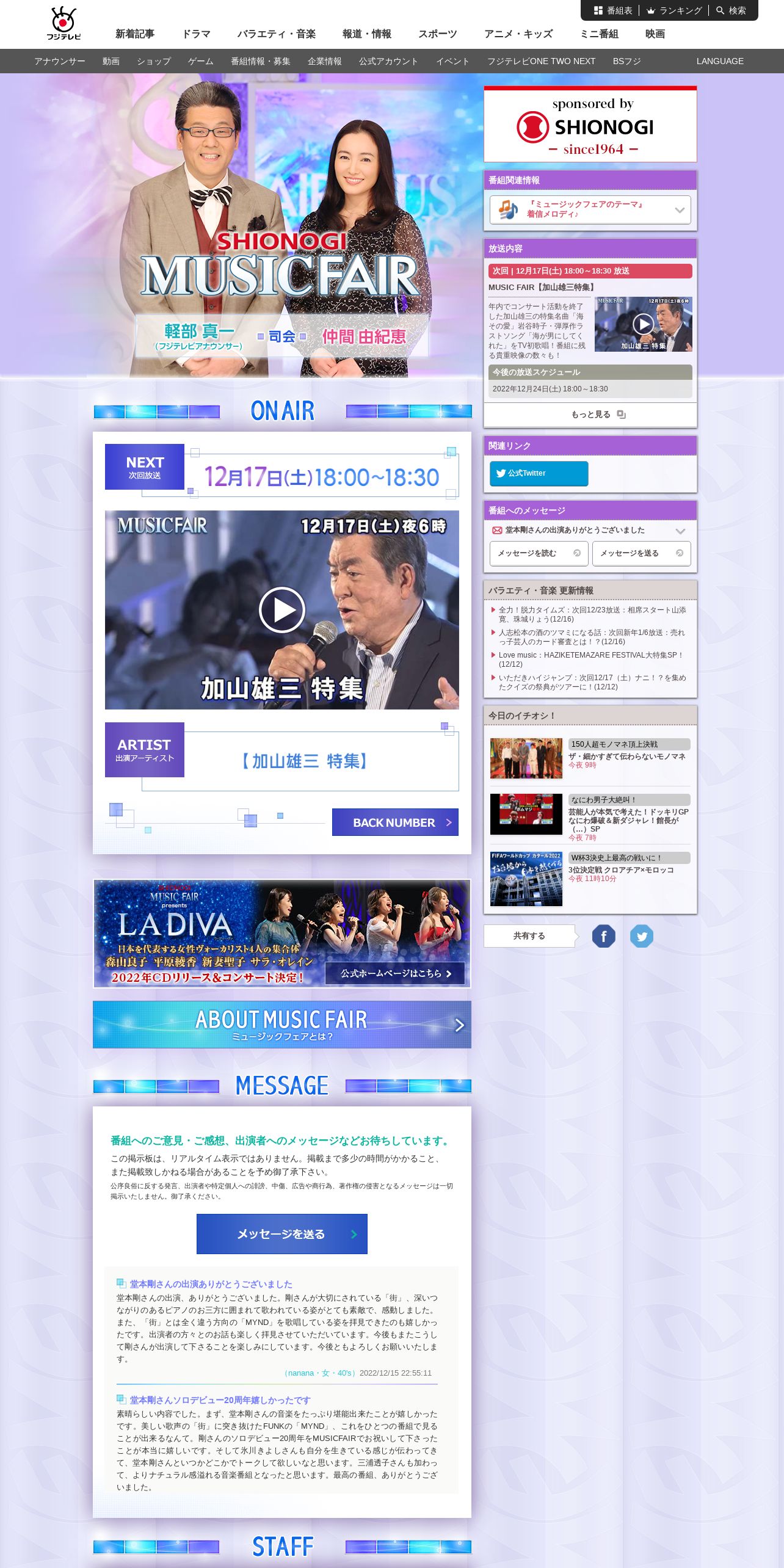
Task: Go to ゲーム in the sub navigation
Action: (x=201, y=61)
